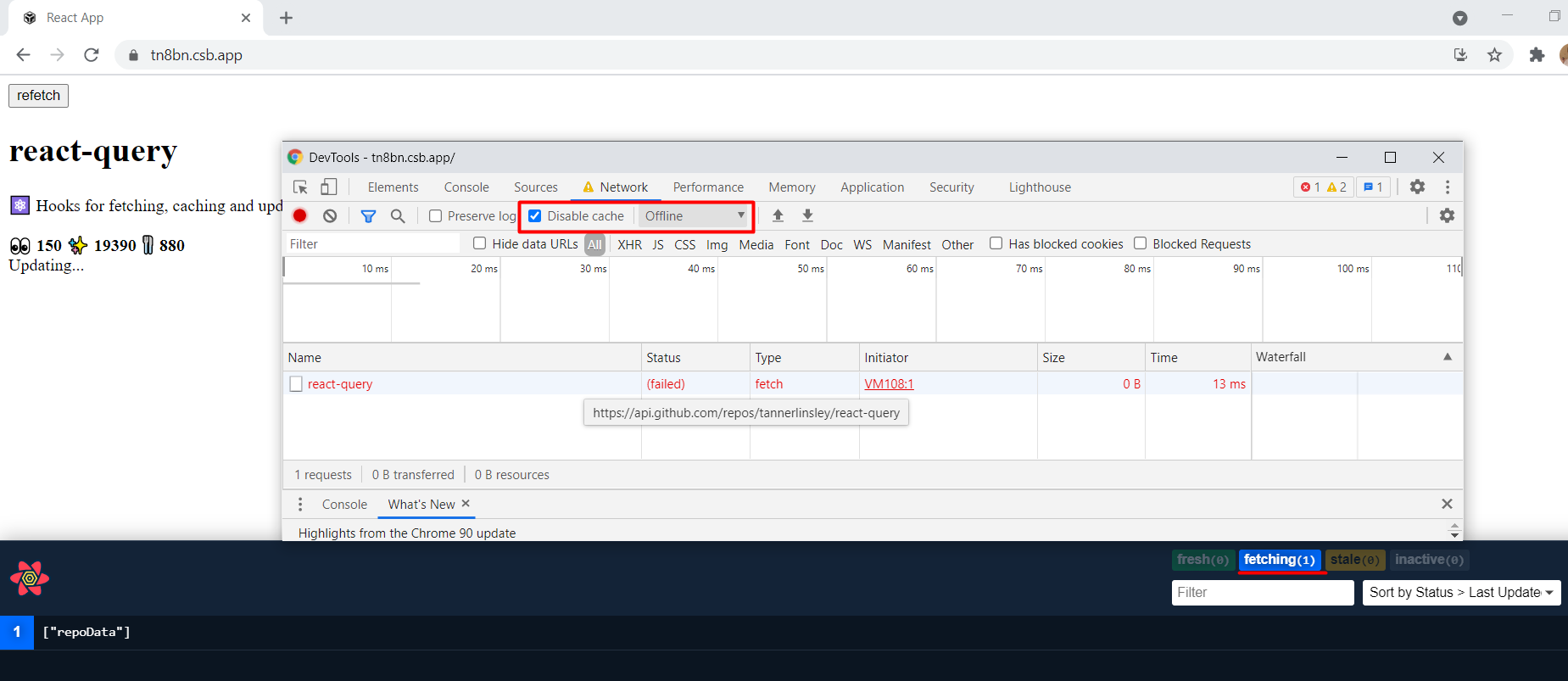The height and width of the screenshot is (681, 1568).
Task: Toggle Preserve log checkbox
Action: [x=436, y=216]
